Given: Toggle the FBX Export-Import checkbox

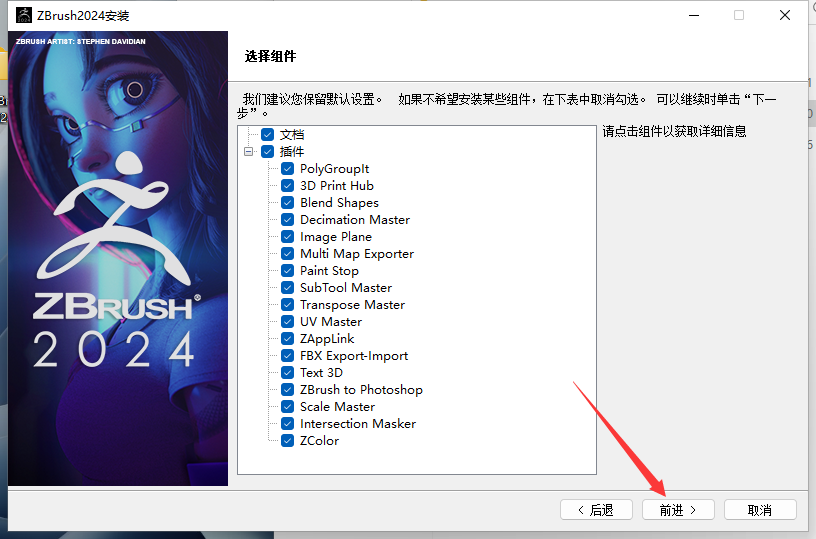Looking at the screenshot, I should pos(287,355).
